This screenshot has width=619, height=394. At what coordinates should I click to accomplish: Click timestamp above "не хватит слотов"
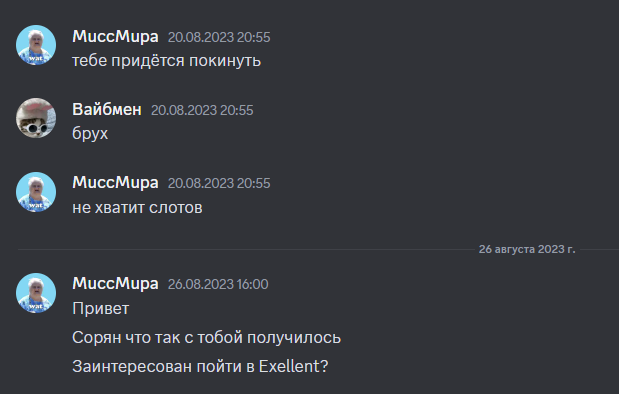(219, 184)
